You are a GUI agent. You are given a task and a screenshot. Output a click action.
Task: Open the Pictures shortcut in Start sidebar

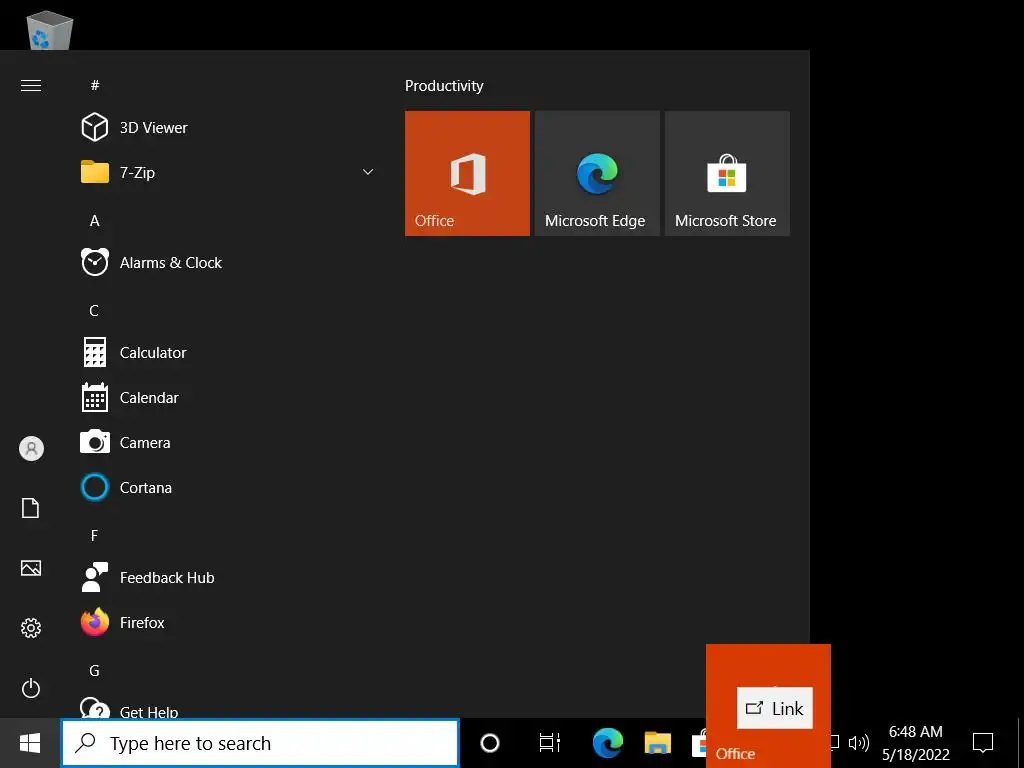tap(31, 568)
